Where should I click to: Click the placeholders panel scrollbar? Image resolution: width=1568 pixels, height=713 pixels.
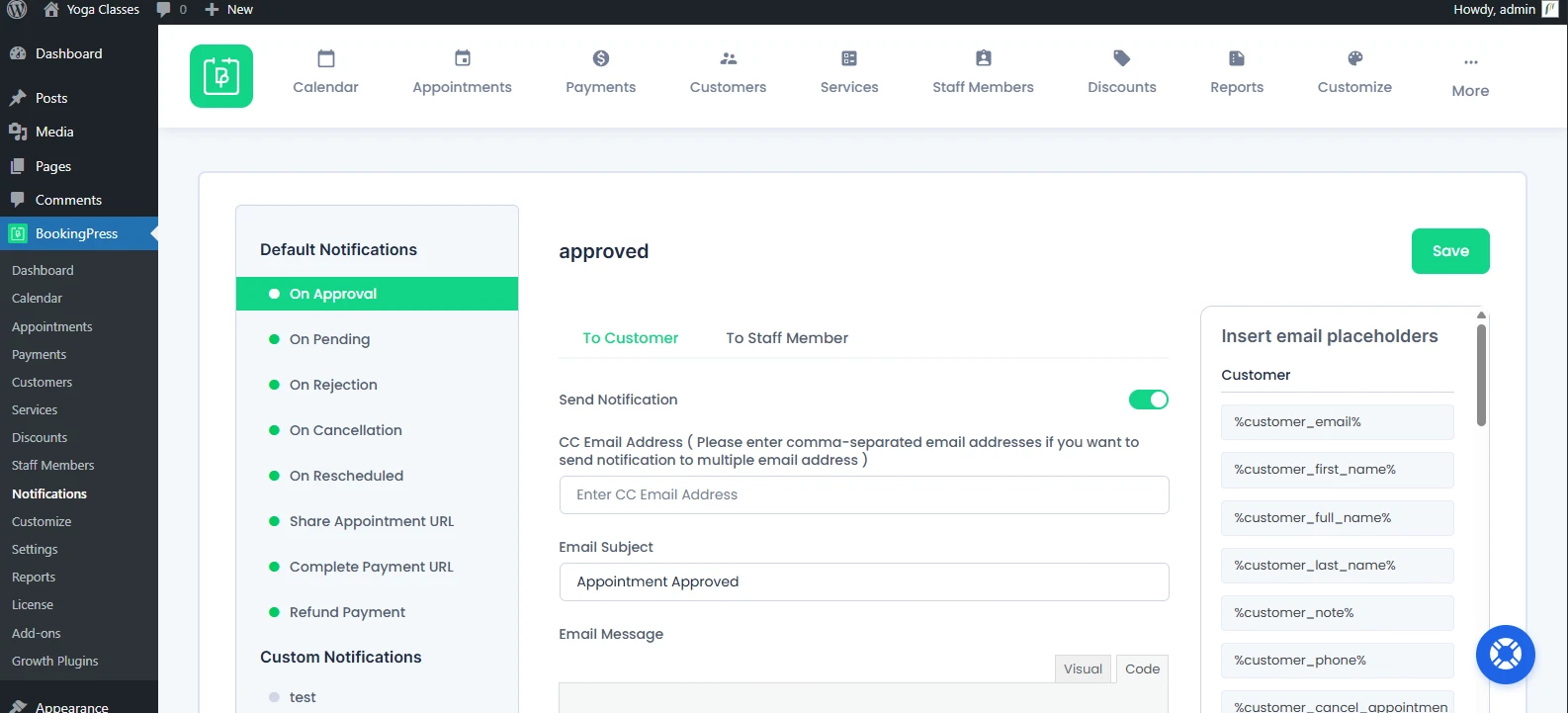pyautogui.click(x=1481, y=375)
